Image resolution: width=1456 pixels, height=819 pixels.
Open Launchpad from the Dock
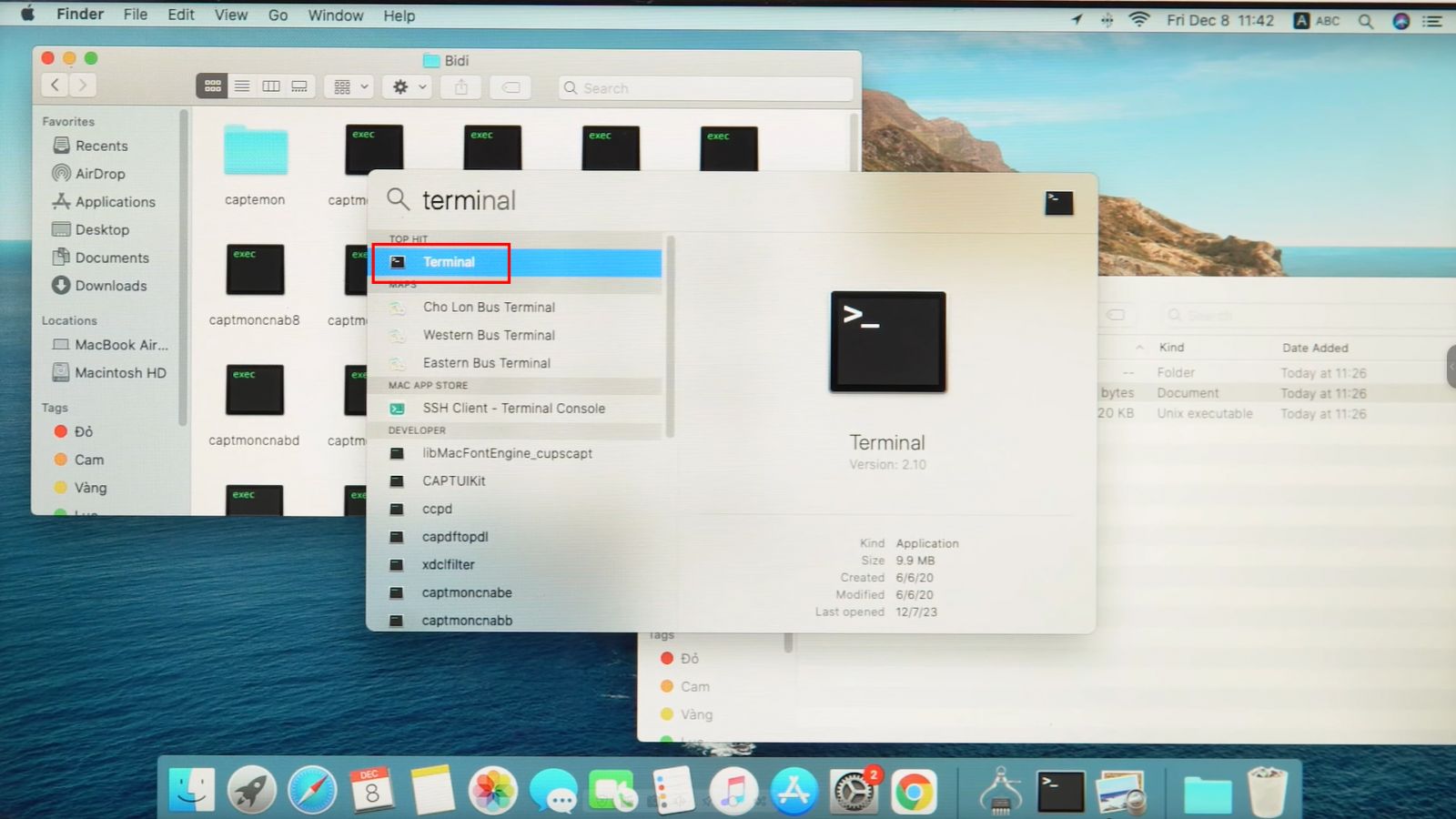(252, 790)
